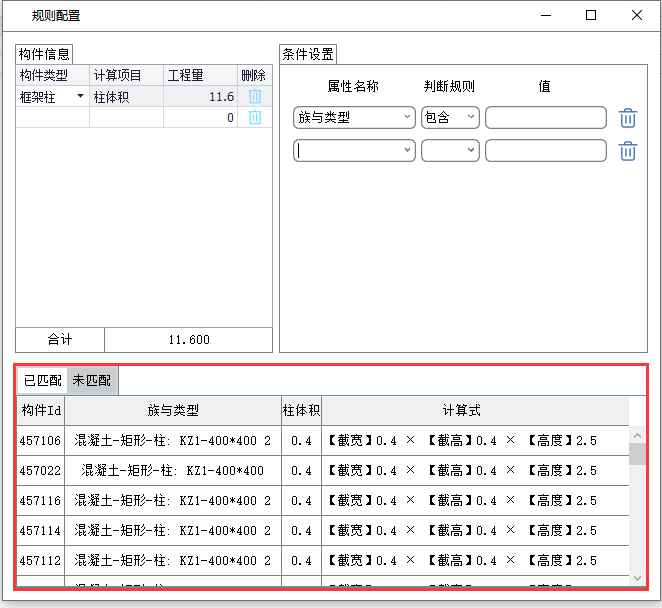The image size is (662, 608).
Task: Open the empty second rule dropdown
Action: (471, 150)
